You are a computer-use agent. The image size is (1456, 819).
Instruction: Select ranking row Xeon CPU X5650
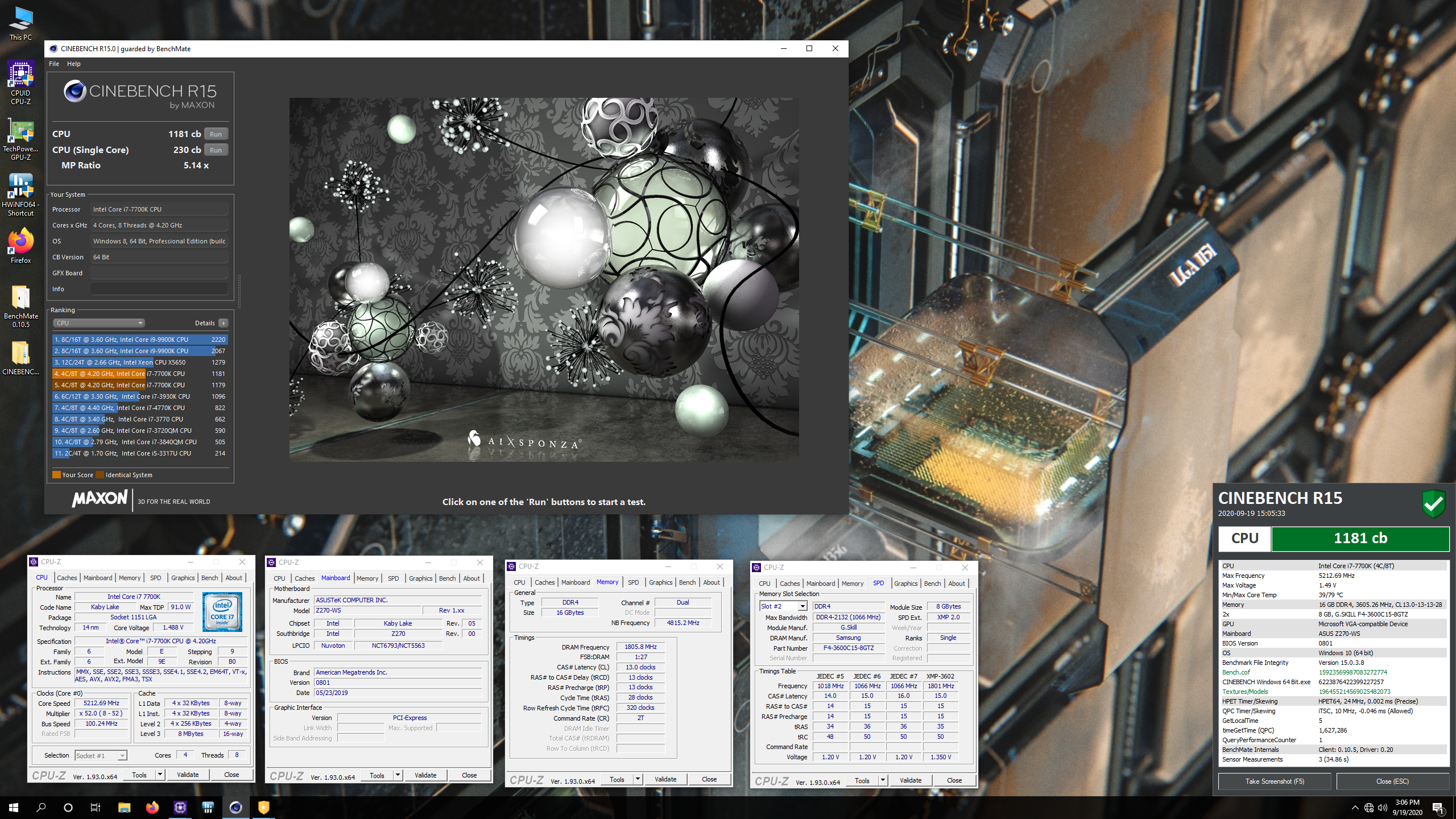click(140, 362)
